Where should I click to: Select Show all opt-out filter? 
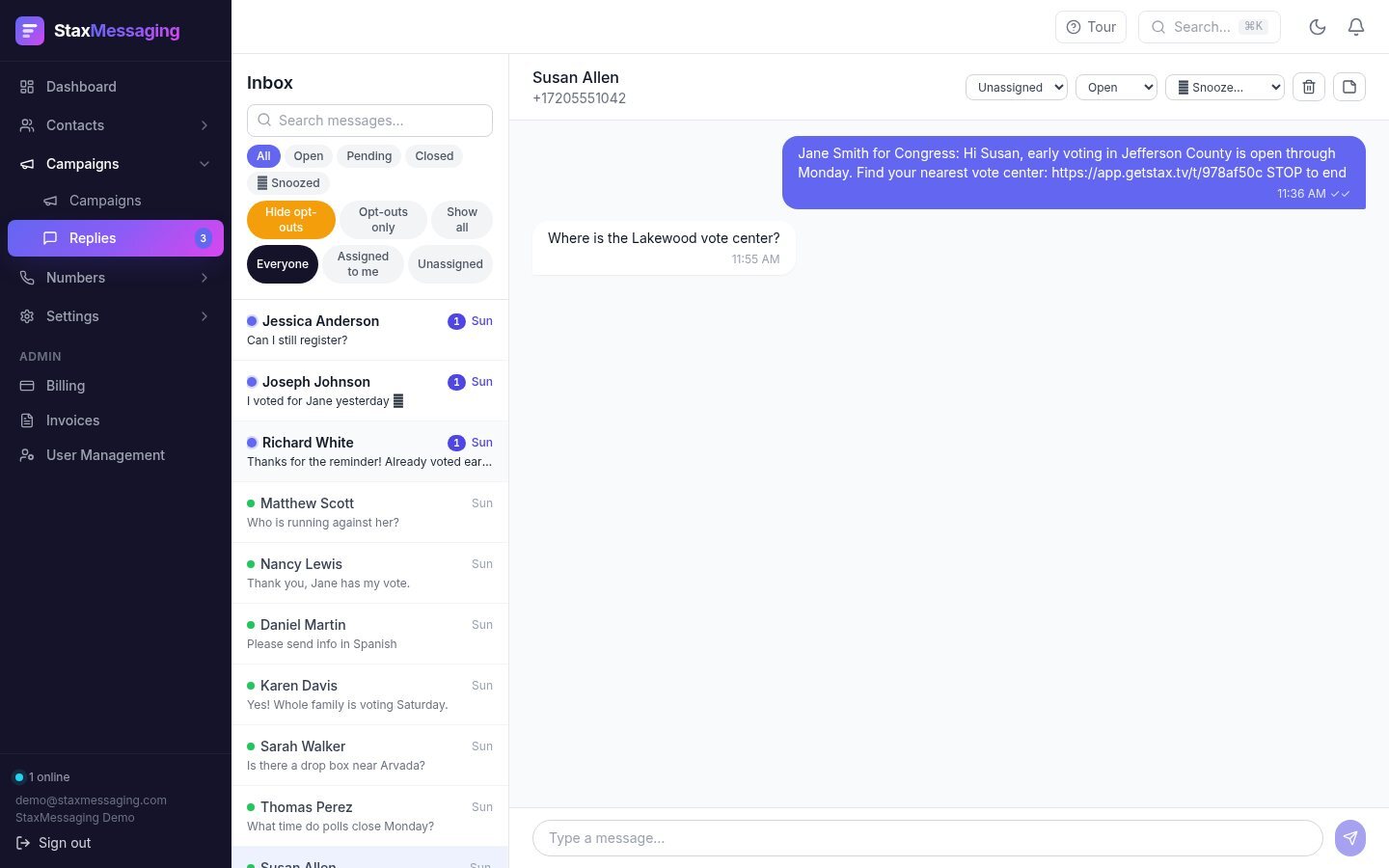point(462,220)
